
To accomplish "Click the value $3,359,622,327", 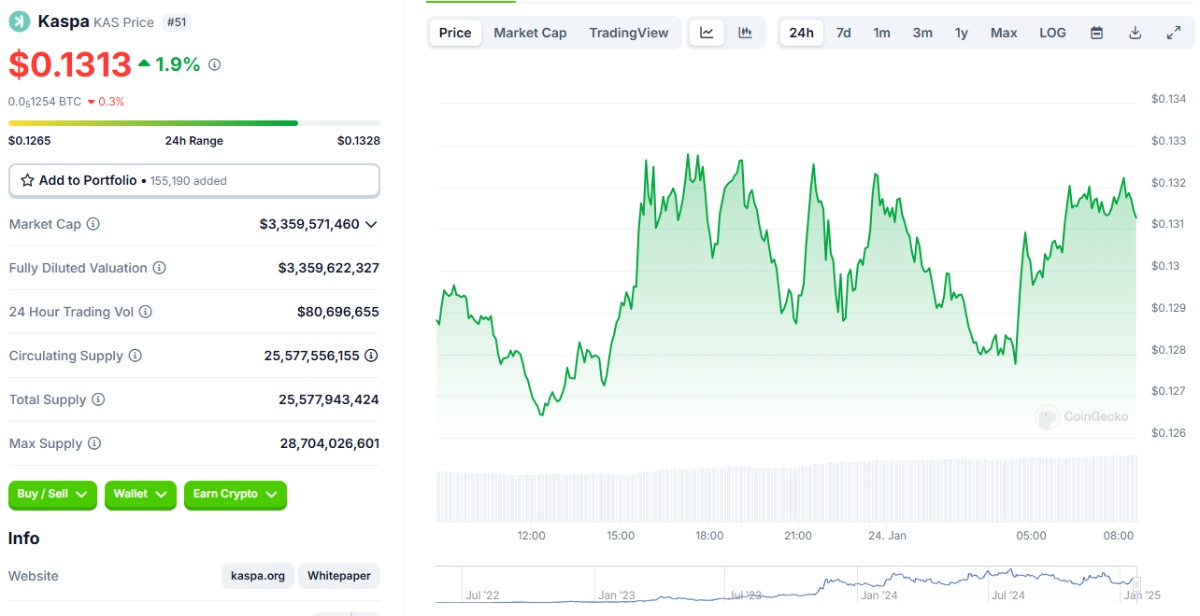I will tap(329, 268).
